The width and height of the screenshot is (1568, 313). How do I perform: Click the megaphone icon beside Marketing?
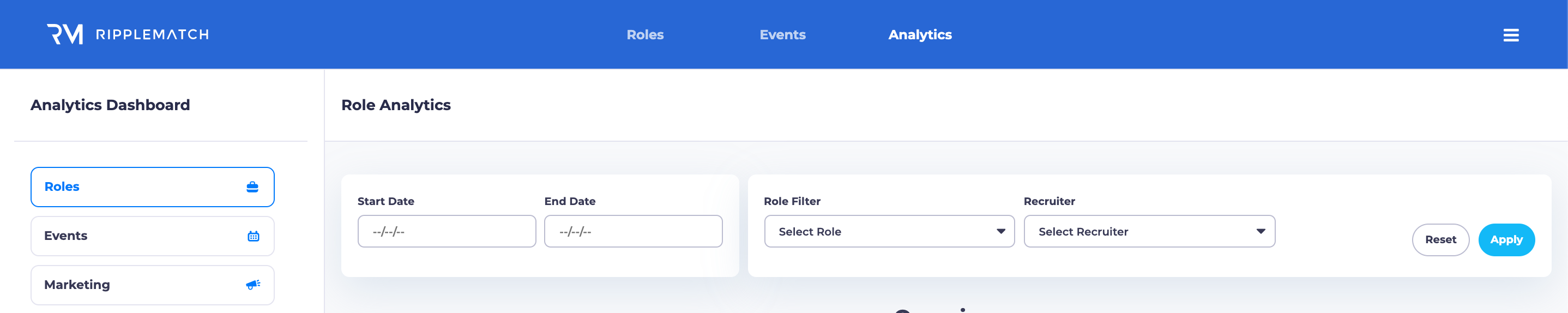click(253, 285)
